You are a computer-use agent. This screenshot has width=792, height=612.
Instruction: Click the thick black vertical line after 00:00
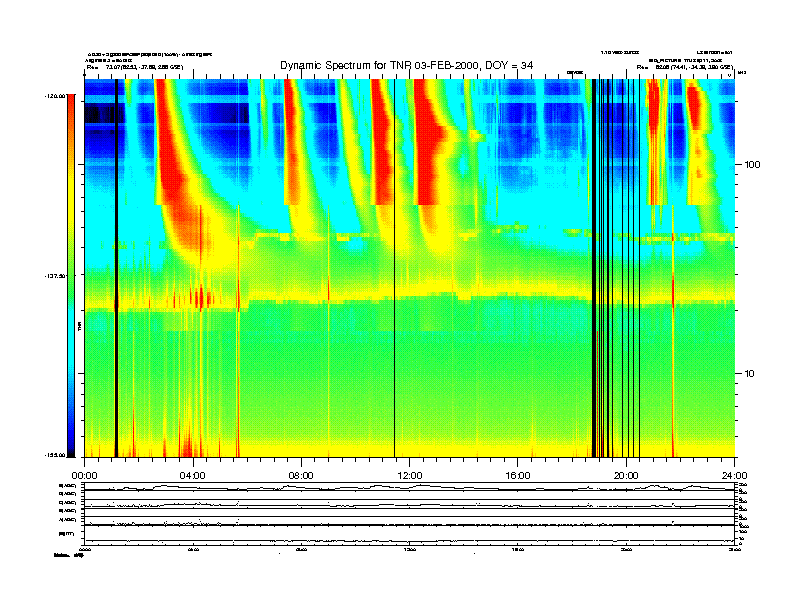pos(116,268)
